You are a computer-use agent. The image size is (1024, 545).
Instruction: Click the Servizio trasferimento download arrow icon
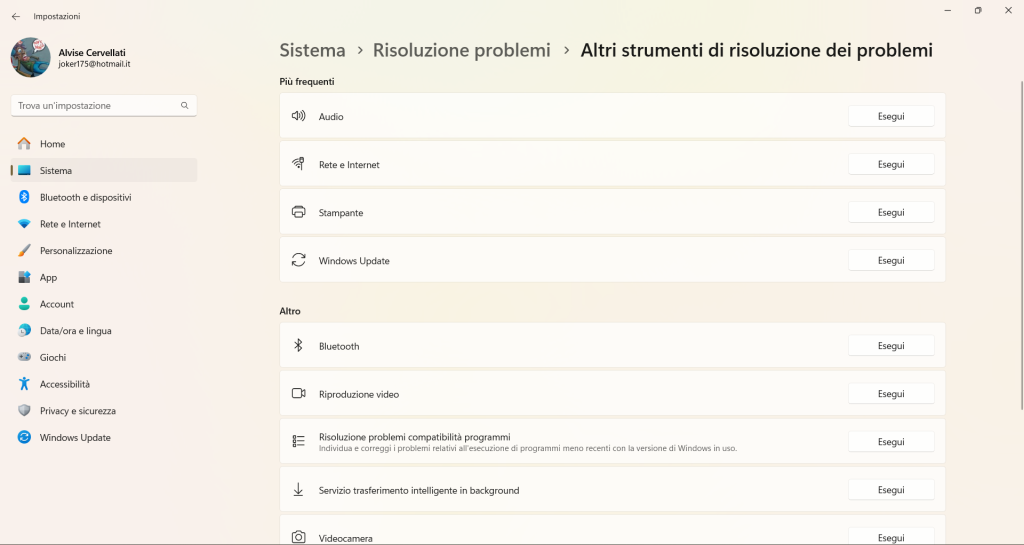(x=298, y=489)
